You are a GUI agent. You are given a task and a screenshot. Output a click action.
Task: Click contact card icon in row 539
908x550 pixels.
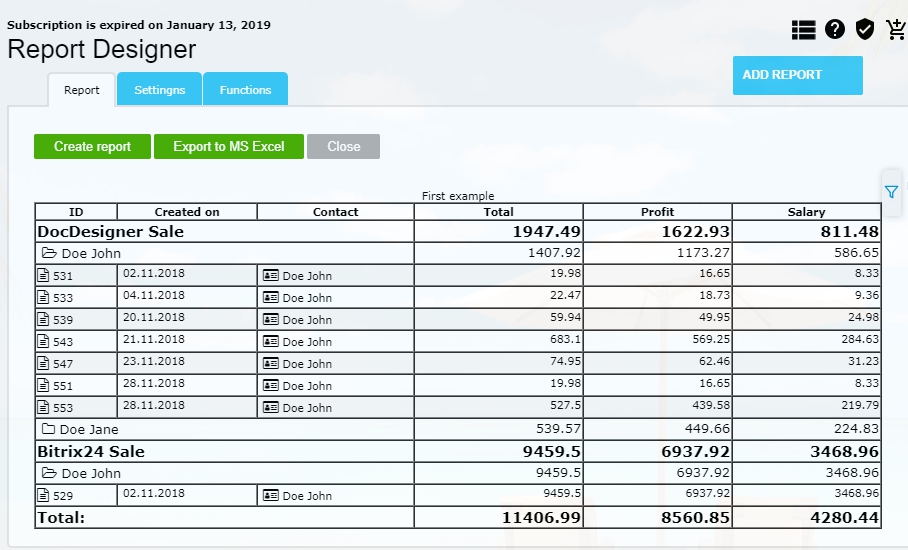tap(270, 319)
